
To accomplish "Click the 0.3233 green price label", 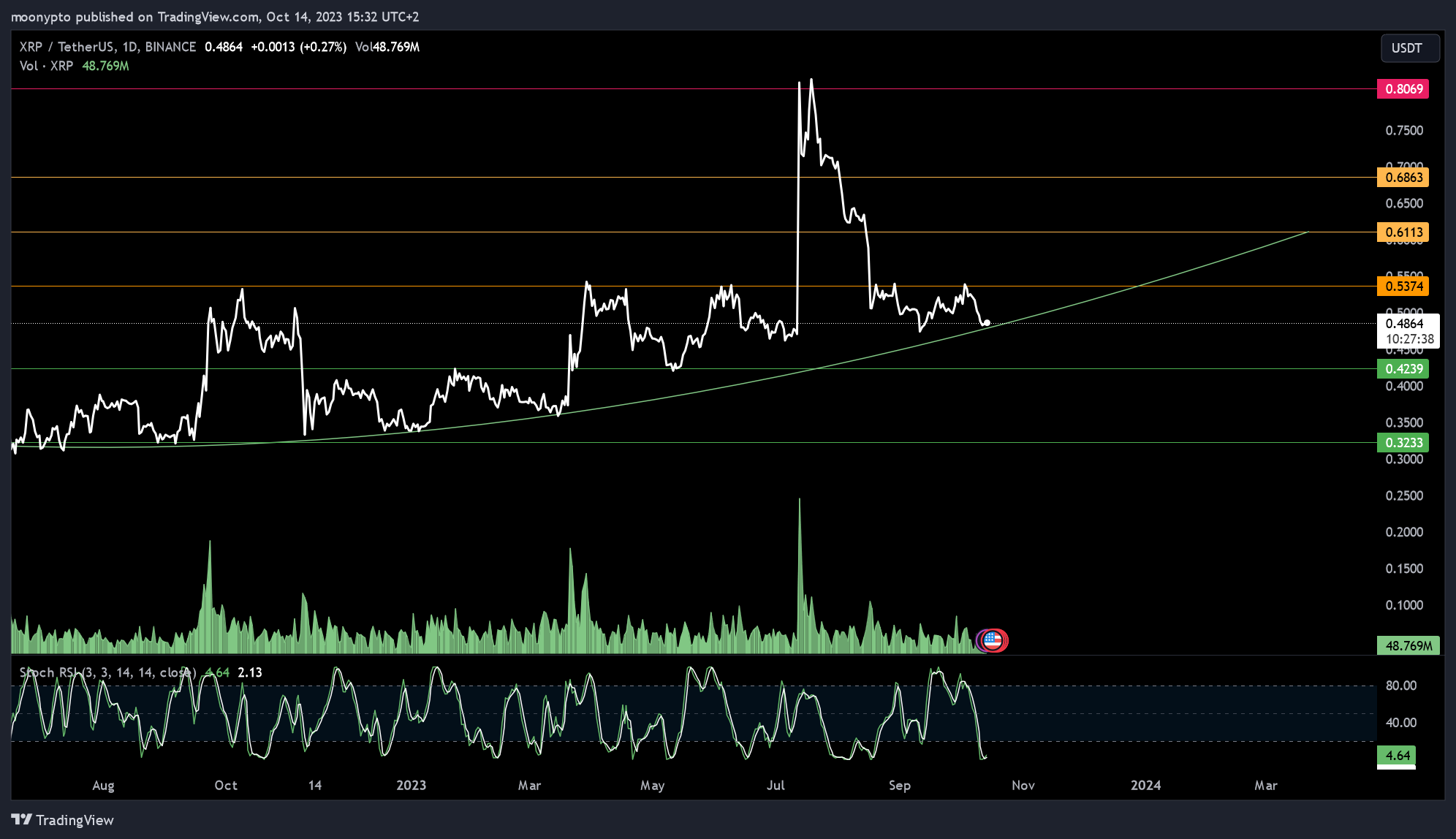I will click(x=1403, y=442).
